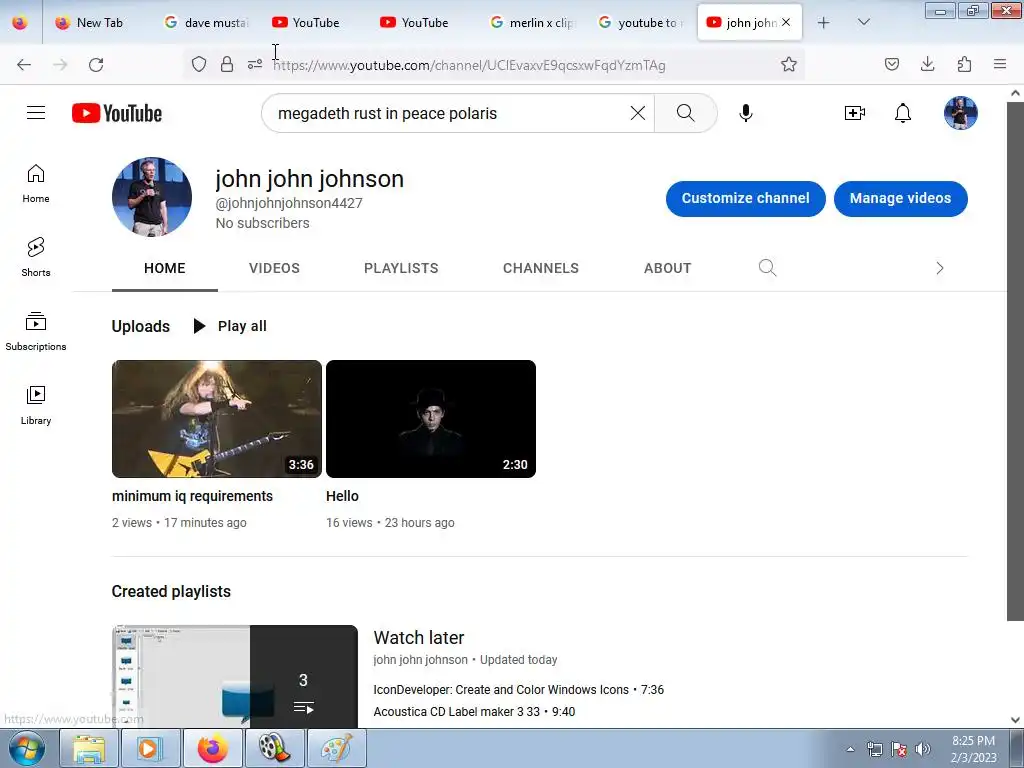The height and width of the screenshot is (768, 1024).
Task: Open Windows Explorer from the taskbar
Action: point(89,748)
